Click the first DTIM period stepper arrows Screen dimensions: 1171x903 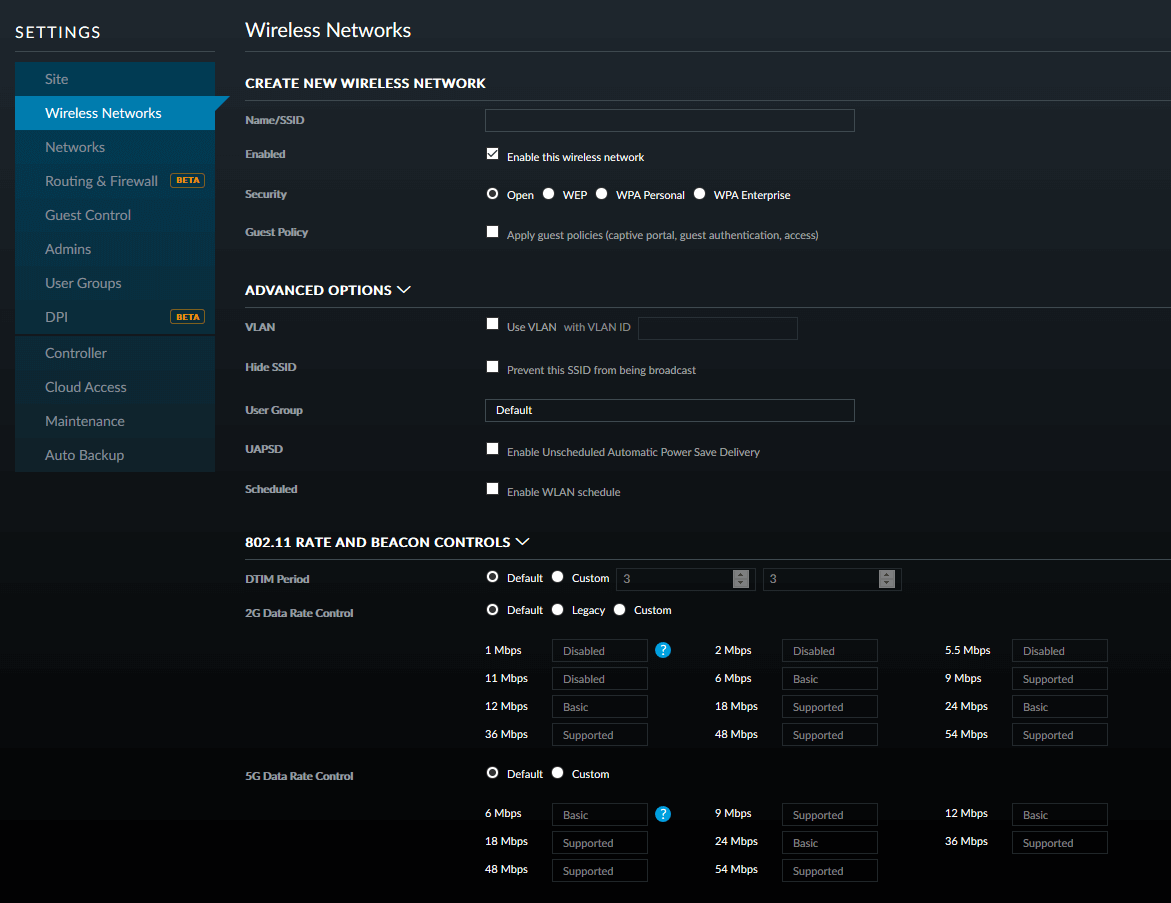(740, 579)
